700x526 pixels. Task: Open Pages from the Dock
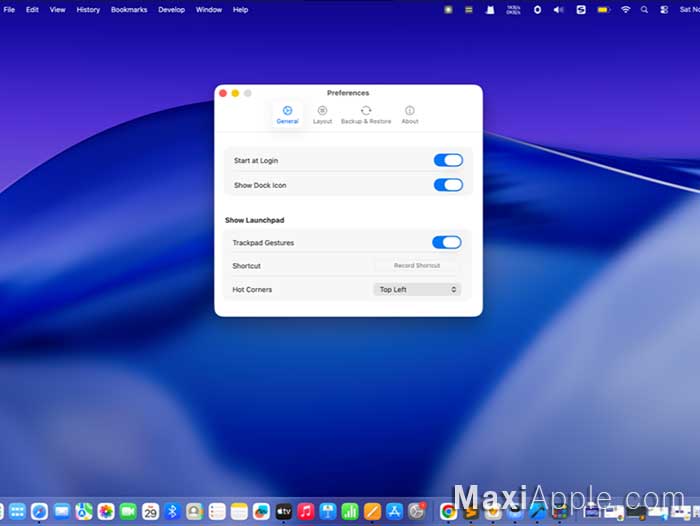pos(372,511)
